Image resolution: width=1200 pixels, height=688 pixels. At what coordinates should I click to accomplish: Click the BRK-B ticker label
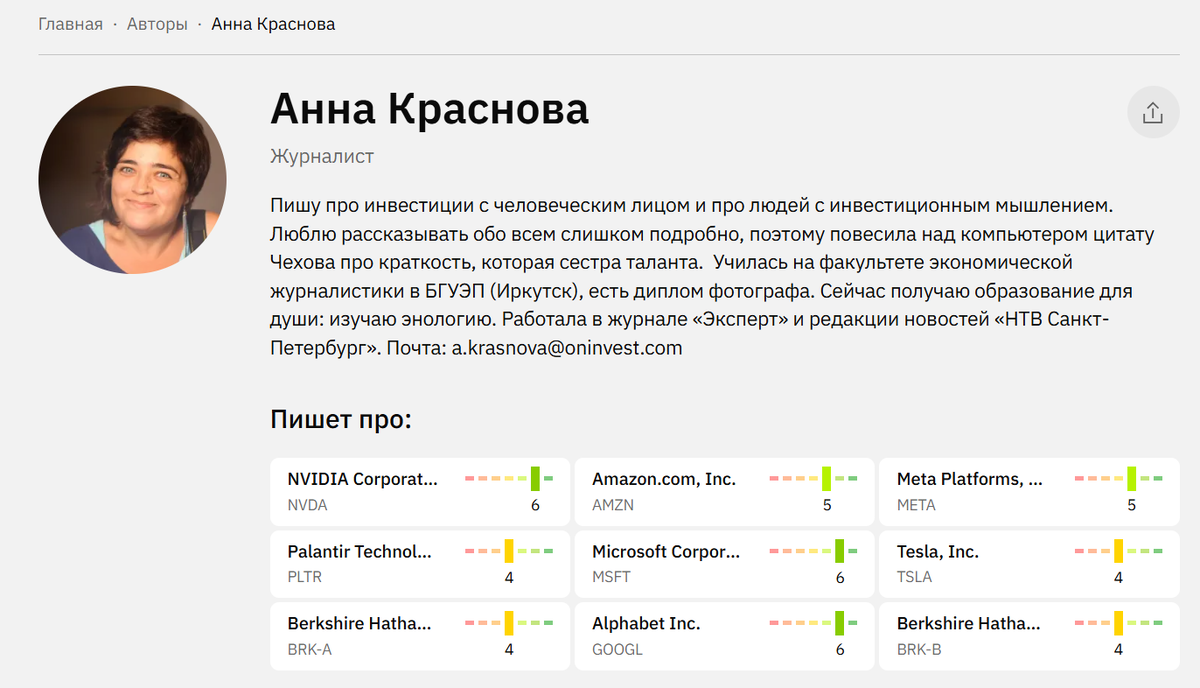(919, 649)
